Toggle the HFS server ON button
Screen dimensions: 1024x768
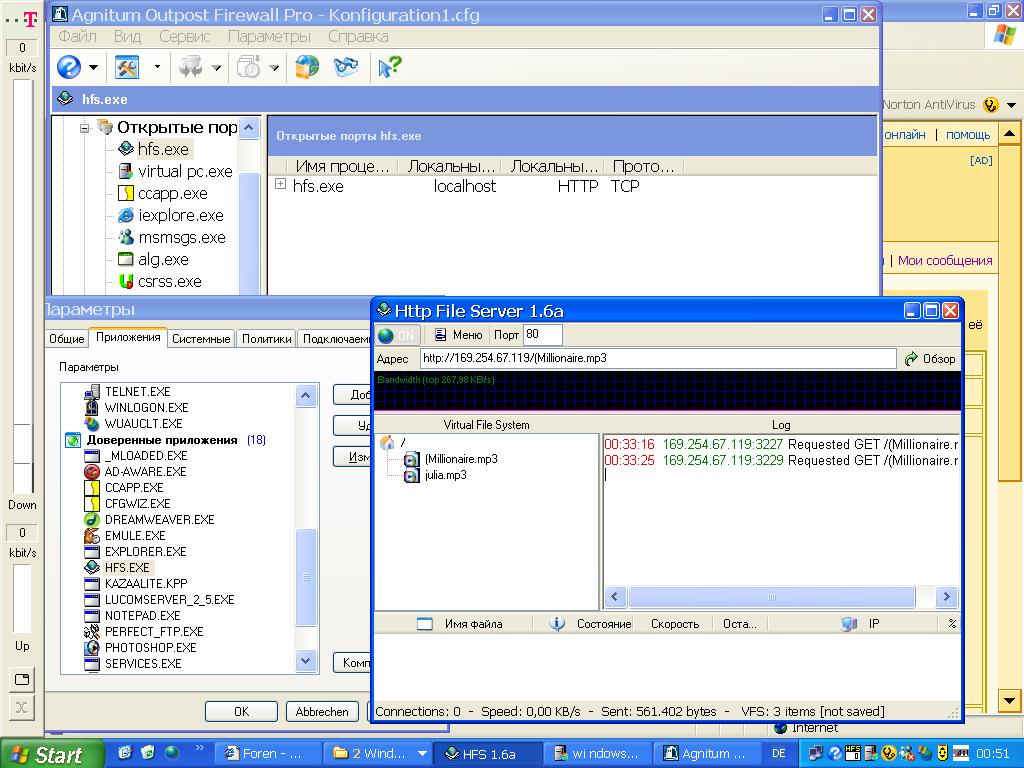point(398,335)
